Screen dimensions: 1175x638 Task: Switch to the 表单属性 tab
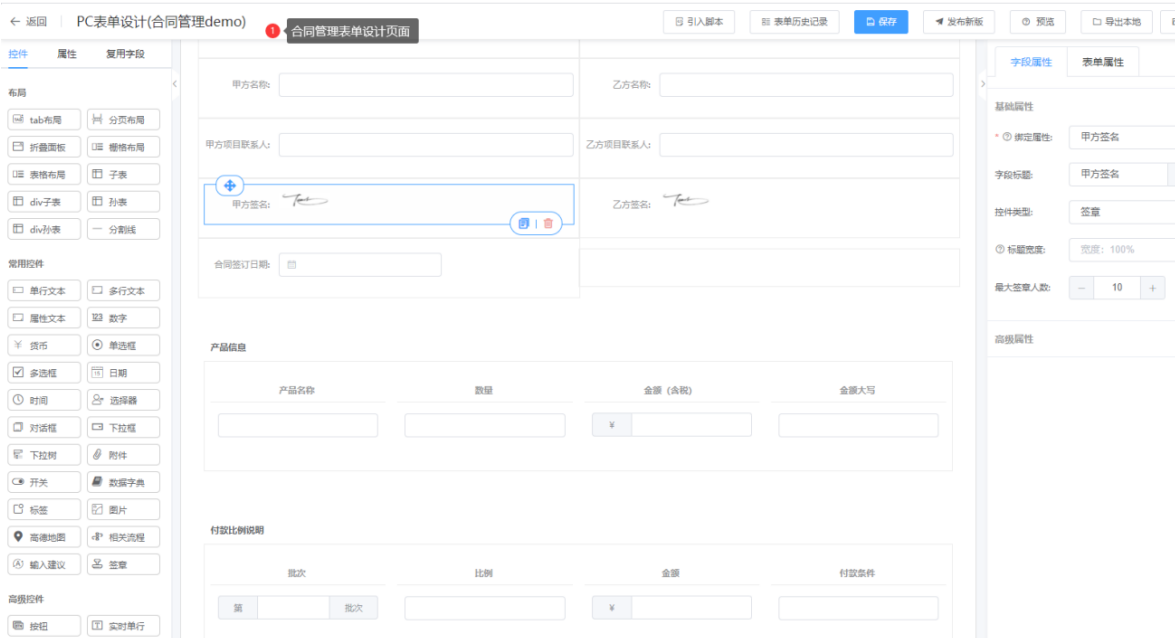tap(1102, 62)
